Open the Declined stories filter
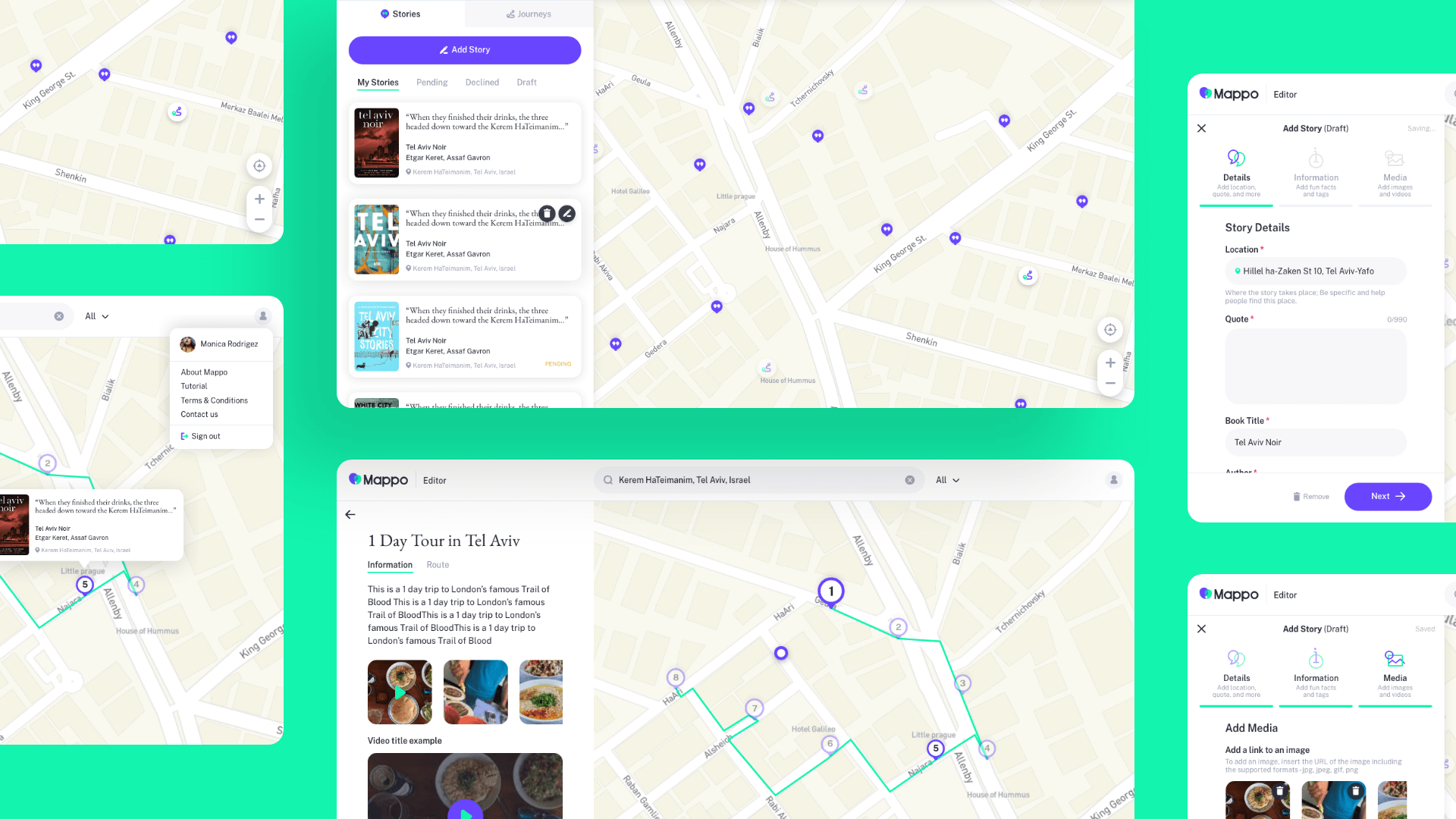 click(482, 82)
